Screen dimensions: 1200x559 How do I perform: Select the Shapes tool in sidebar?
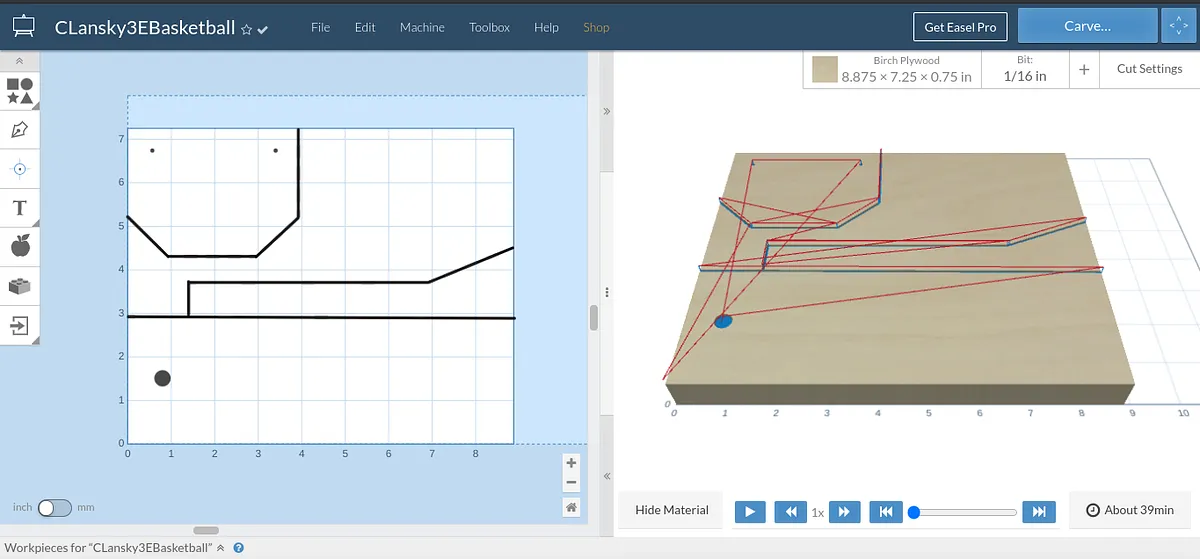[20, 91]
